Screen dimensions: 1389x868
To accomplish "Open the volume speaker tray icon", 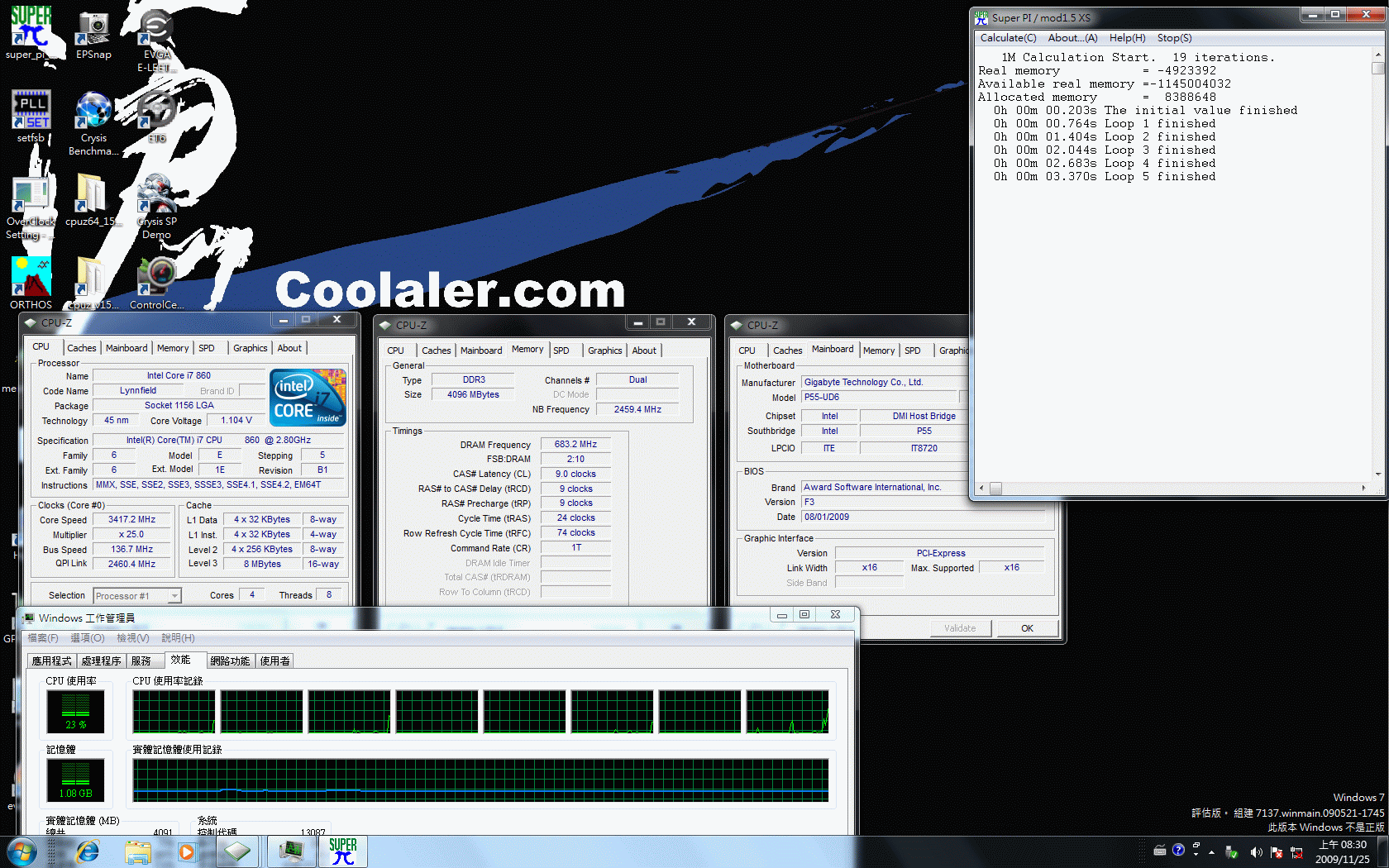I will (x=1256, y=851).
